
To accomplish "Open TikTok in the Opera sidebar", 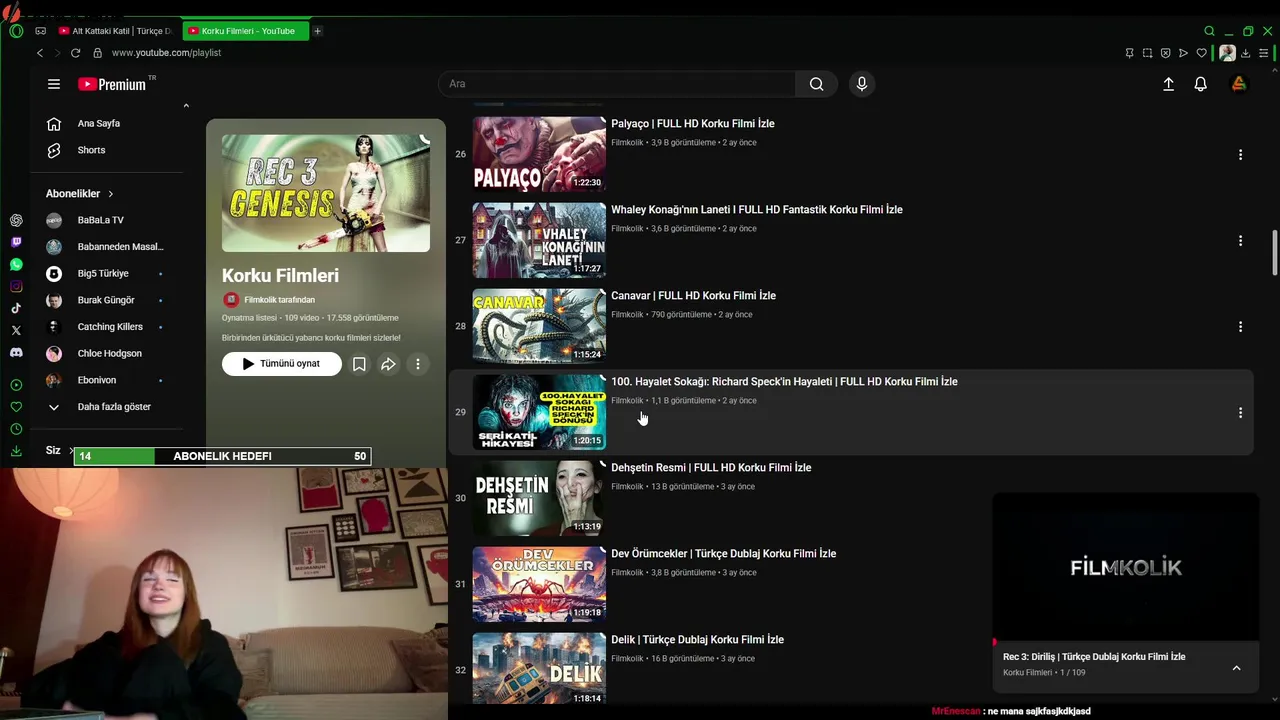I will pyautogui.click(x=16, y=308).
